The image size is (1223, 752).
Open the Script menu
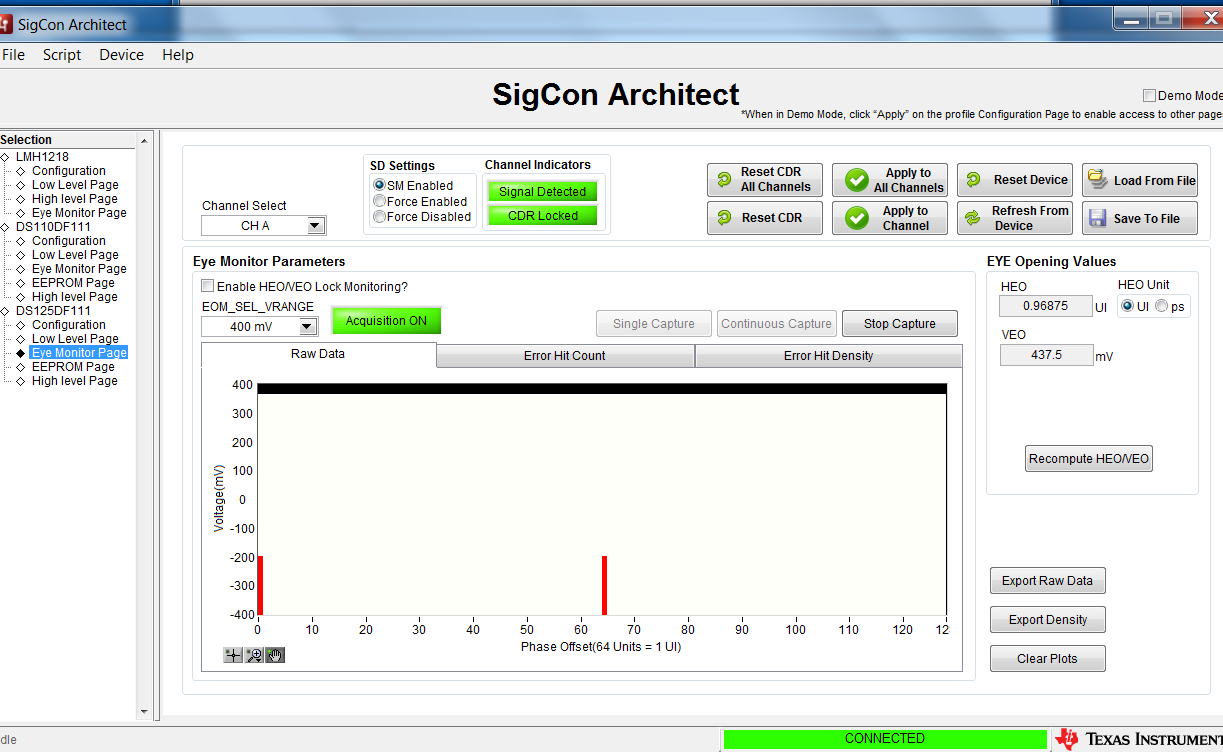pos(62,55)
